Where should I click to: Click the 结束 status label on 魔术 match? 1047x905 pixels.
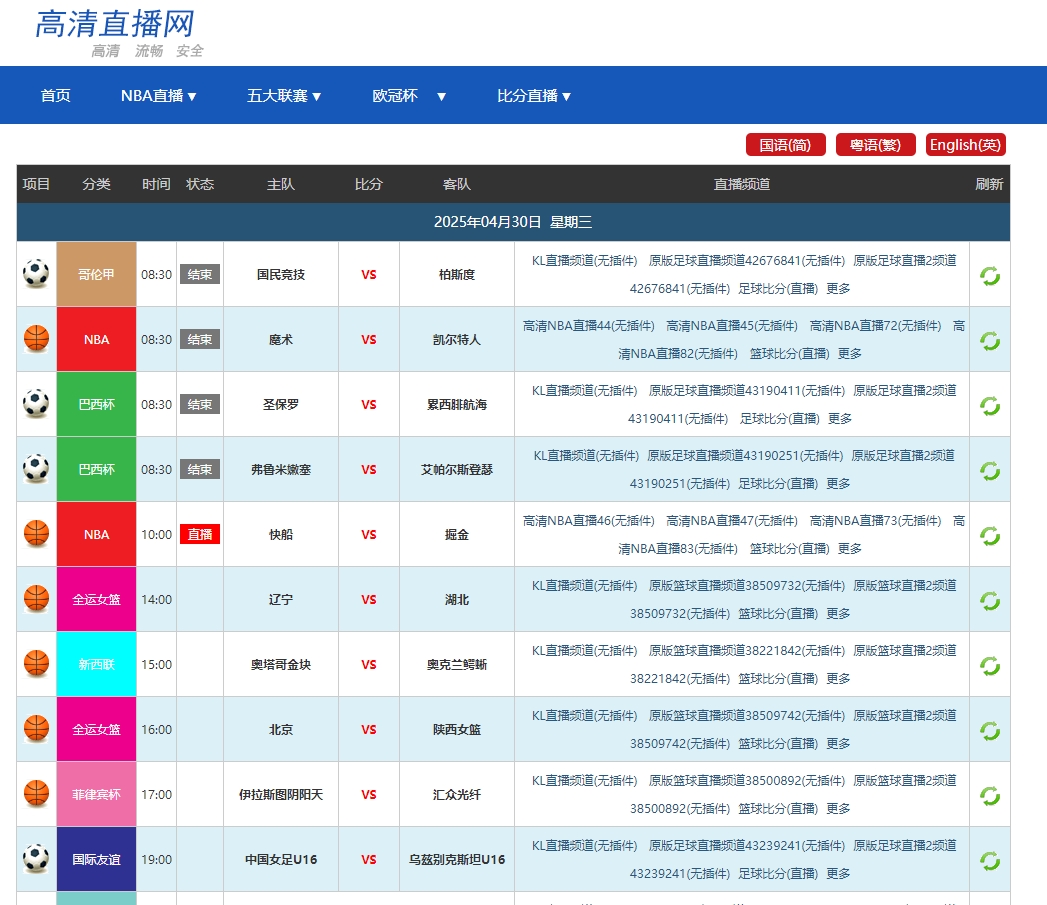(199, 339)
